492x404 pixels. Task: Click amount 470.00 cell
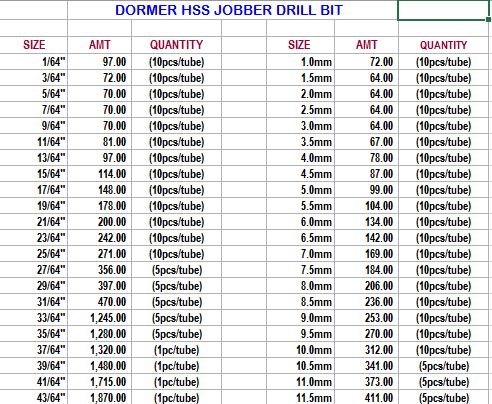(99, 302)
